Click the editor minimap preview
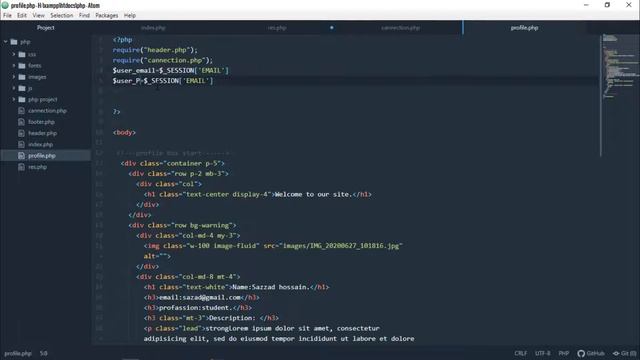The width and height of the screenshot is (640, 360). click(x=620, y=67)
